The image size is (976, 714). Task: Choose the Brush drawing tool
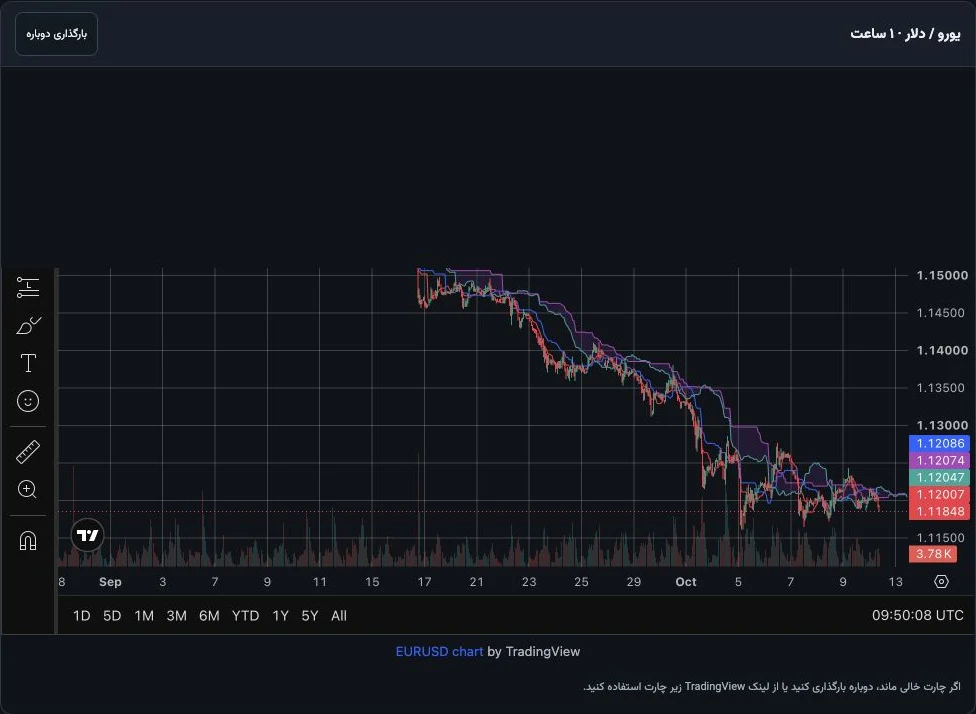point(28,325)
